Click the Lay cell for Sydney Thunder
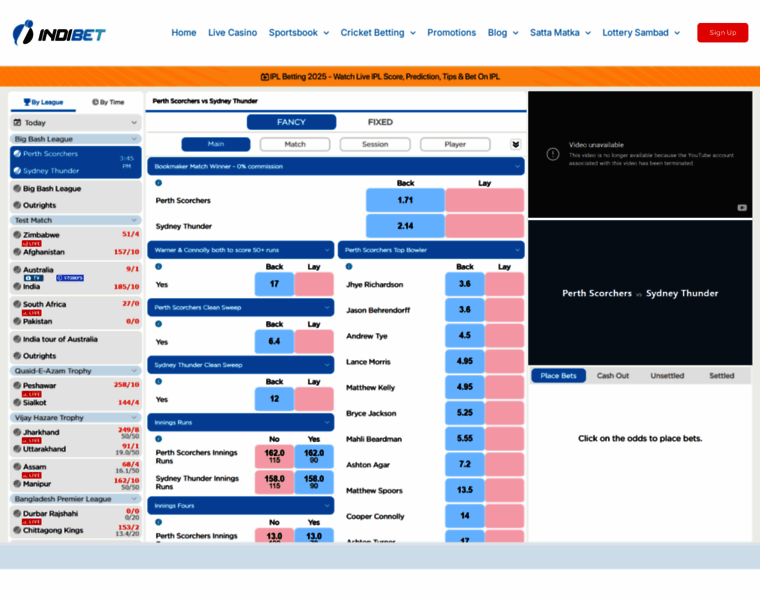Image resolution: width=760 pixels, height=600 pixels. tap(485, 226)
